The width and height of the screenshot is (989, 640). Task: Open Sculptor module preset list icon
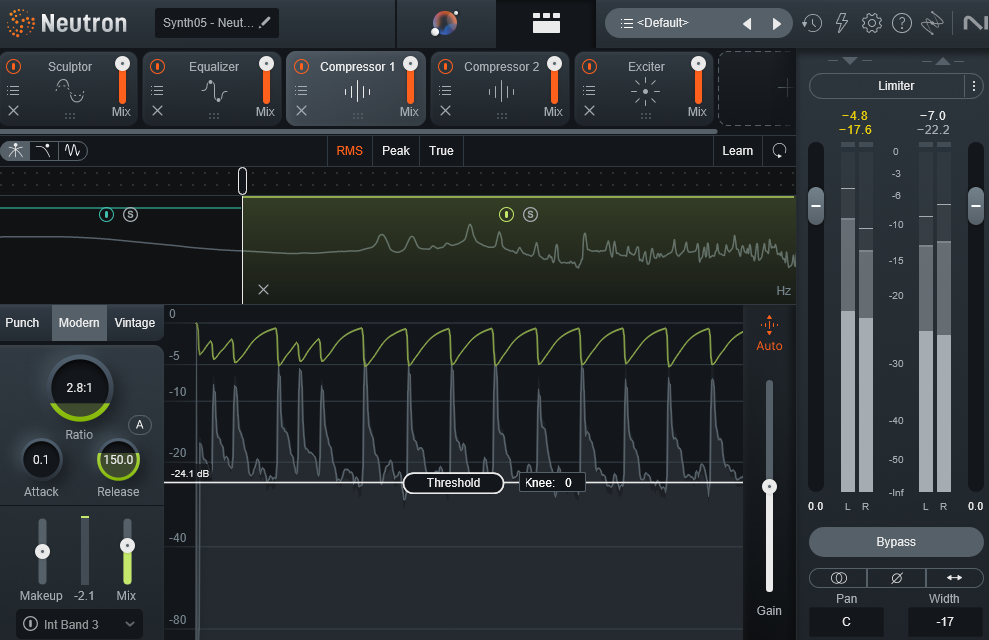coord(13,90)
